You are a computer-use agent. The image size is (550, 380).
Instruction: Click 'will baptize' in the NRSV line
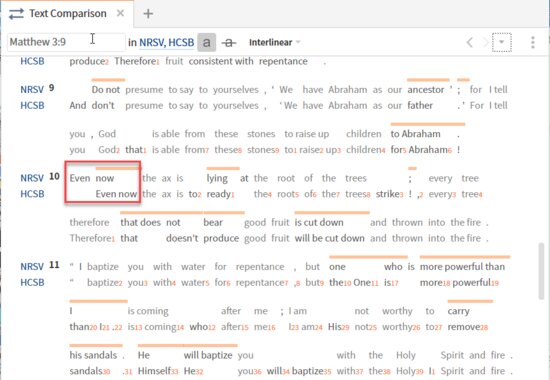coord(208,355)
